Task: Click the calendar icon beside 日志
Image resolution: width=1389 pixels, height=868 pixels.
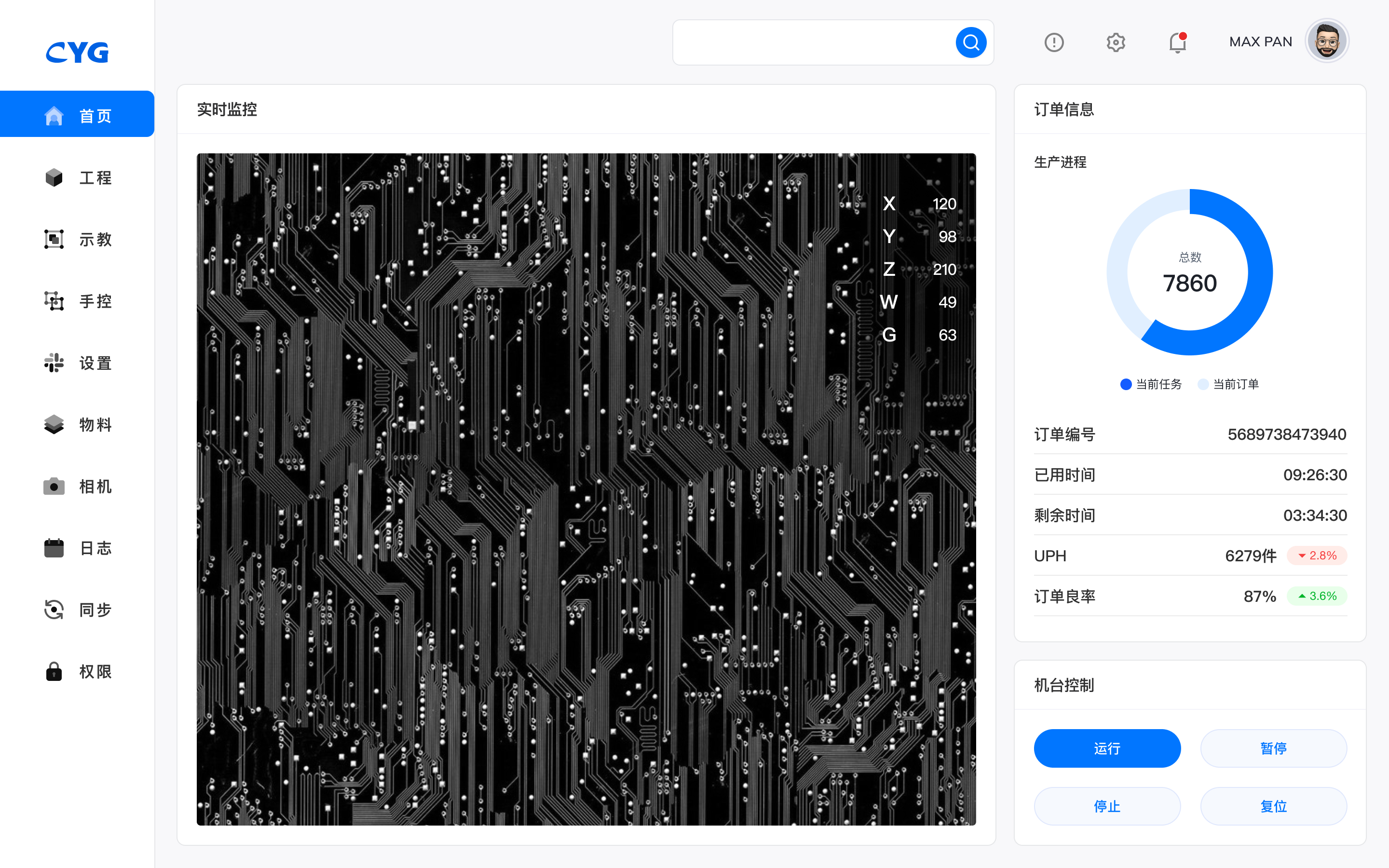Action: coord(54,548)
